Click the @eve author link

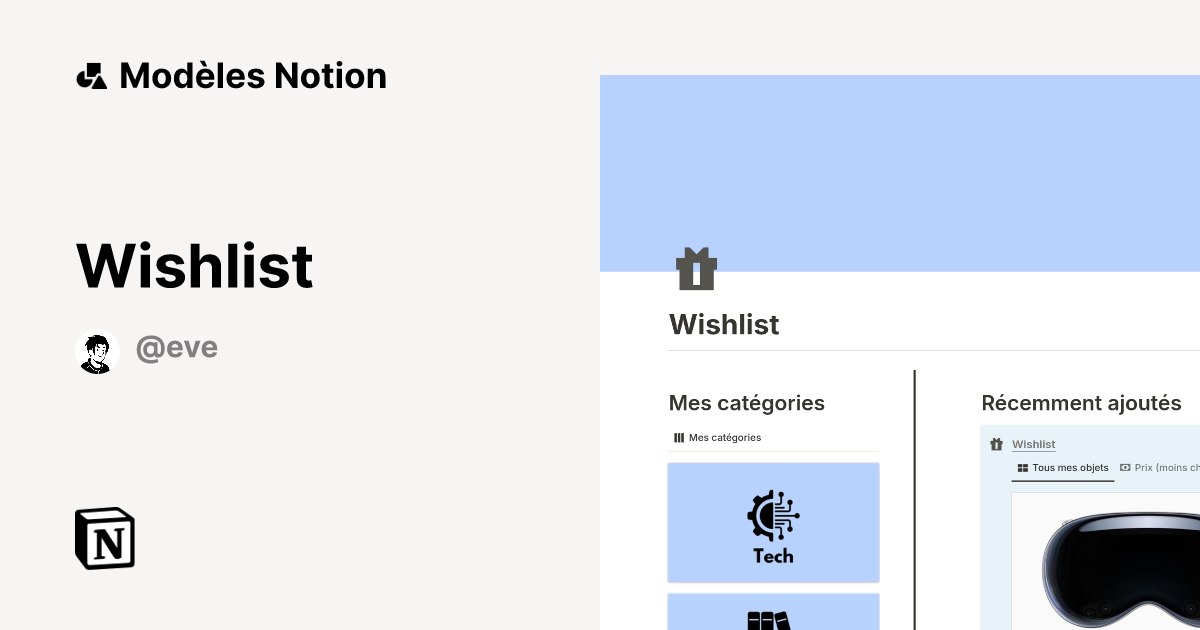point(177,347)
